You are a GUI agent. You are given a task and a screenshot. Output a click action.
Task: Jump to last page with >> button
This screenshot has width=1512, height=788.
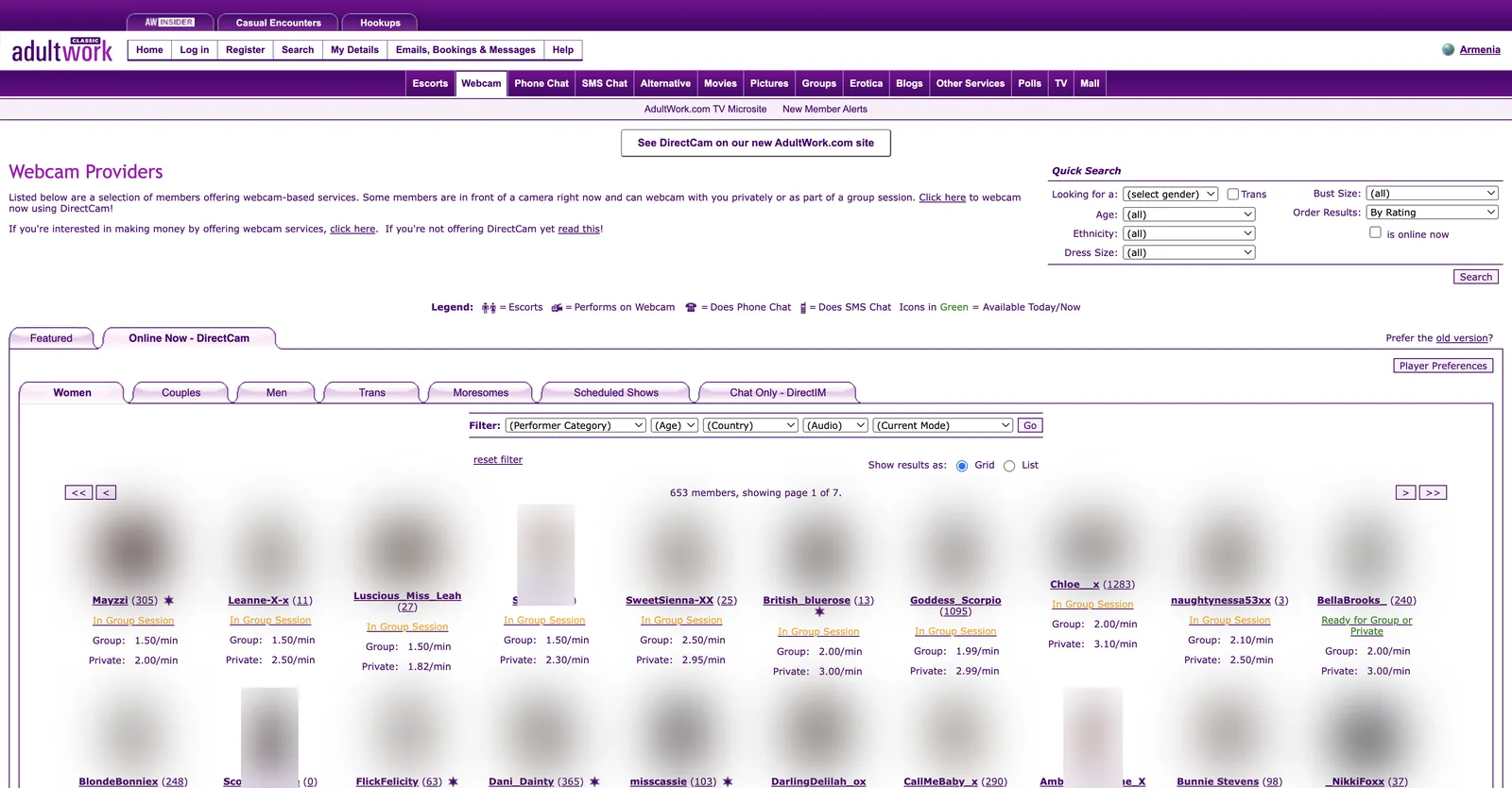[x=1433, y=492]
